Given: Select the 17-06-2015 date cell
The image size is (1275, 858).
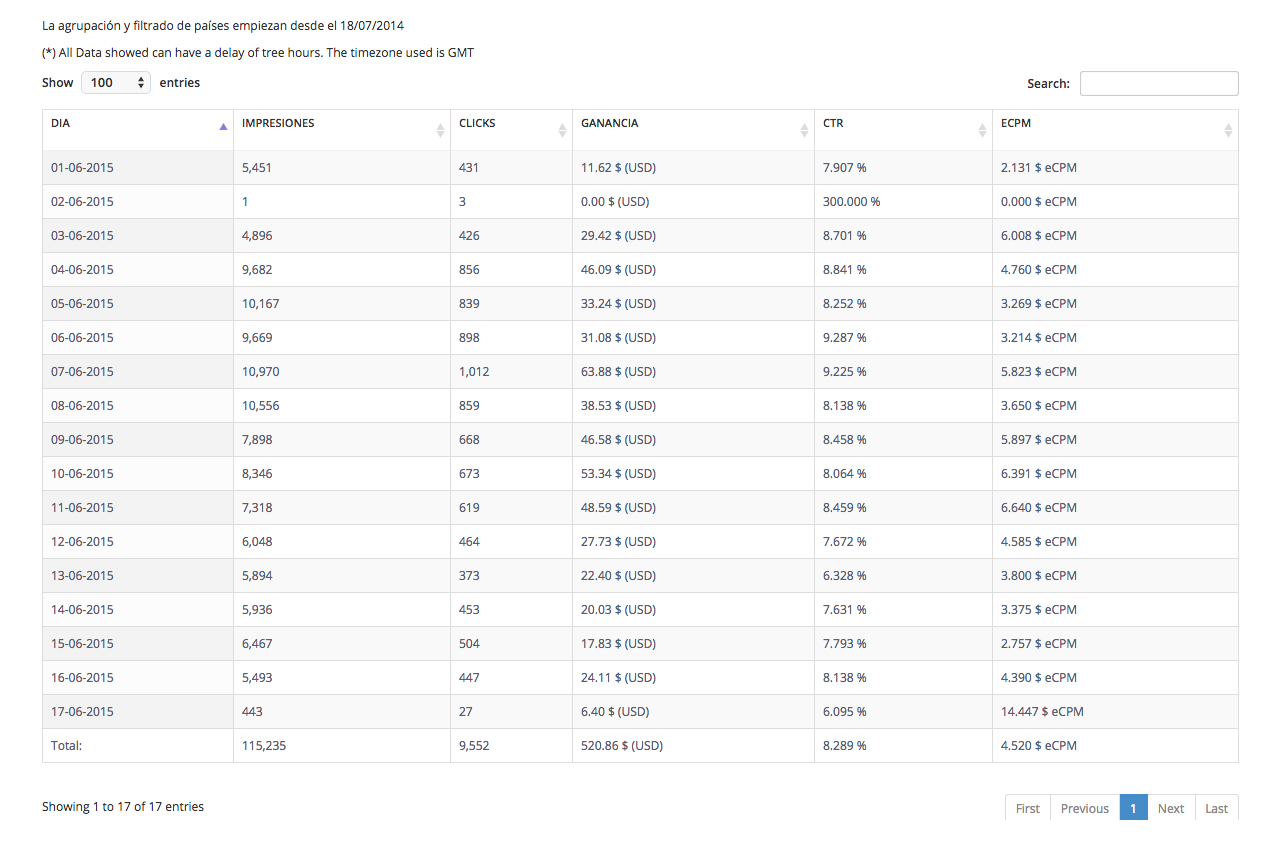Looking at the screenshot, I should 138,712.
